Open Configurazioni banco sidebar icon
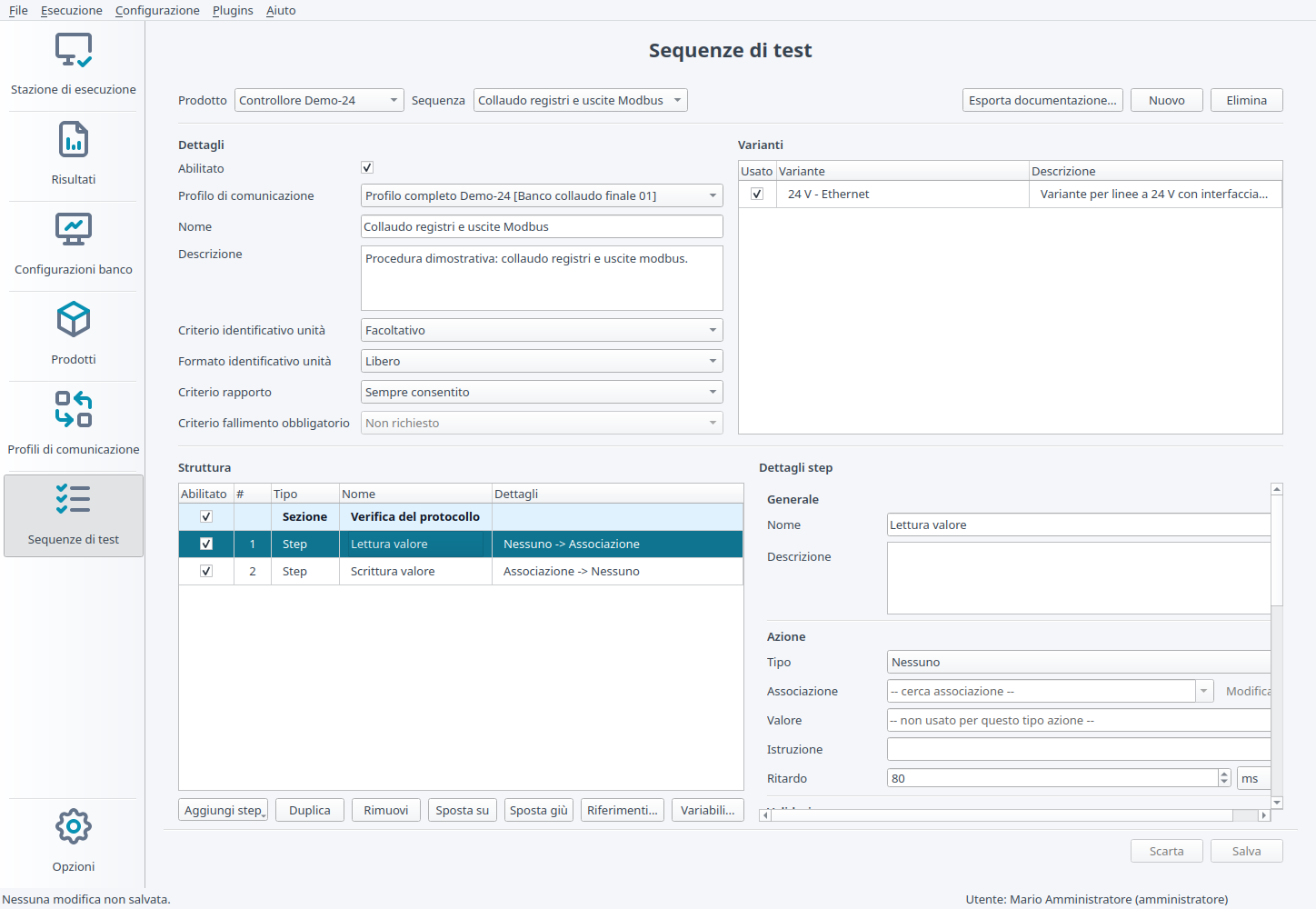This screenshot has width=1316, height=909. pos(74,229)
